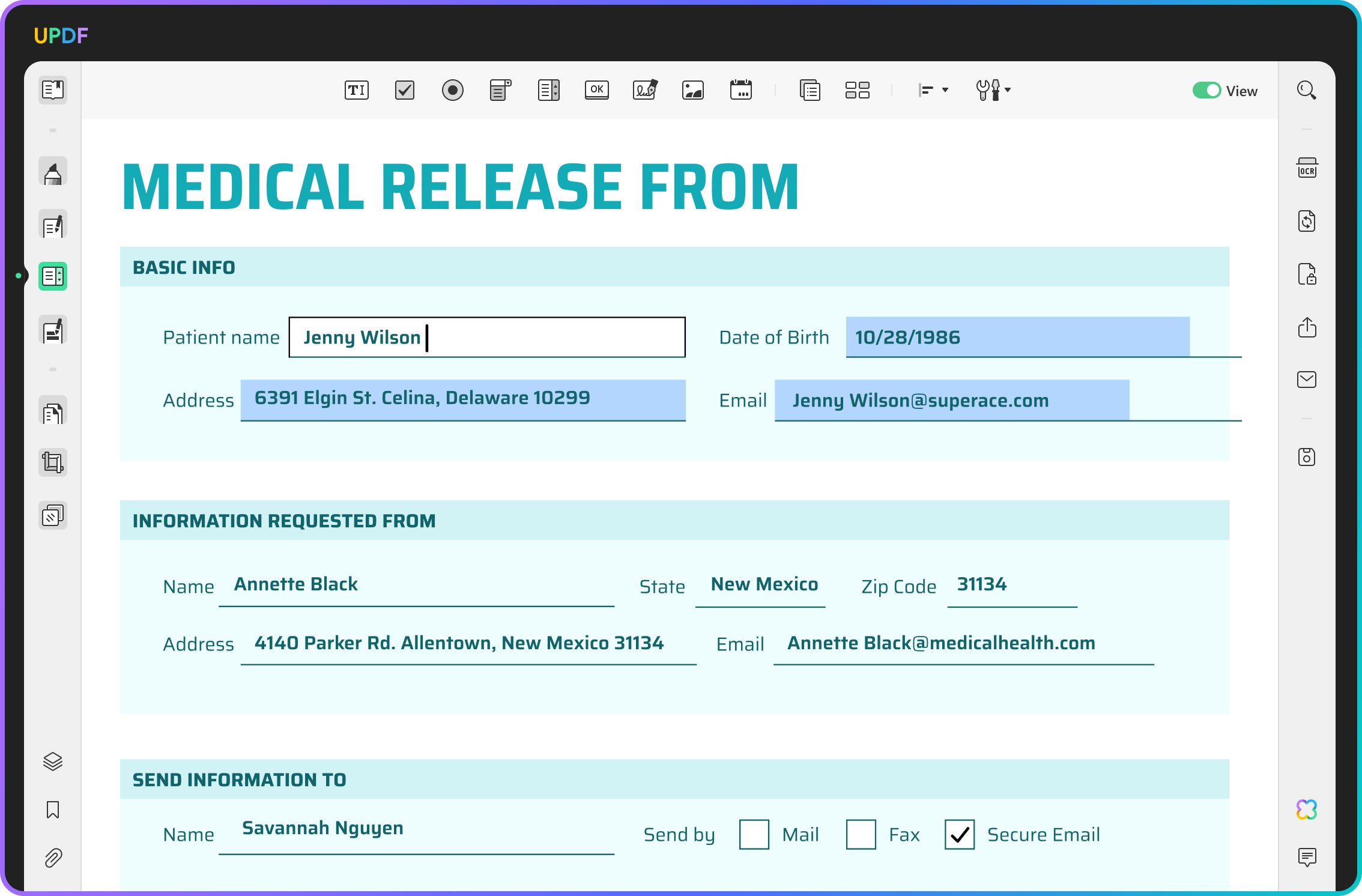Click the List Box tool icon
Screen dimensions: 1362x896
548,90
